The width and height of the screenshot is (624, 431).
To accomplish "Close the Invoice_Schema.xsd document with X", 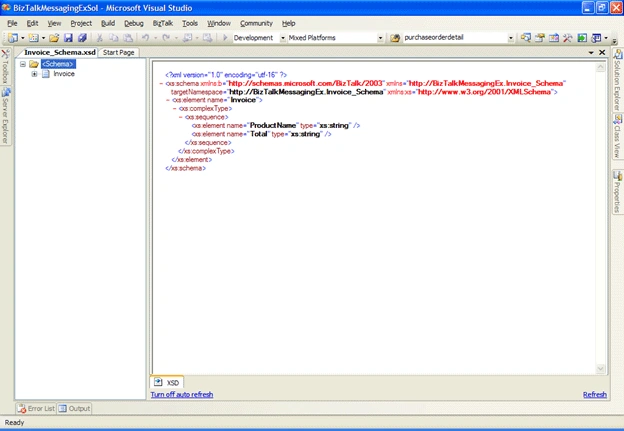I will 602,53.
